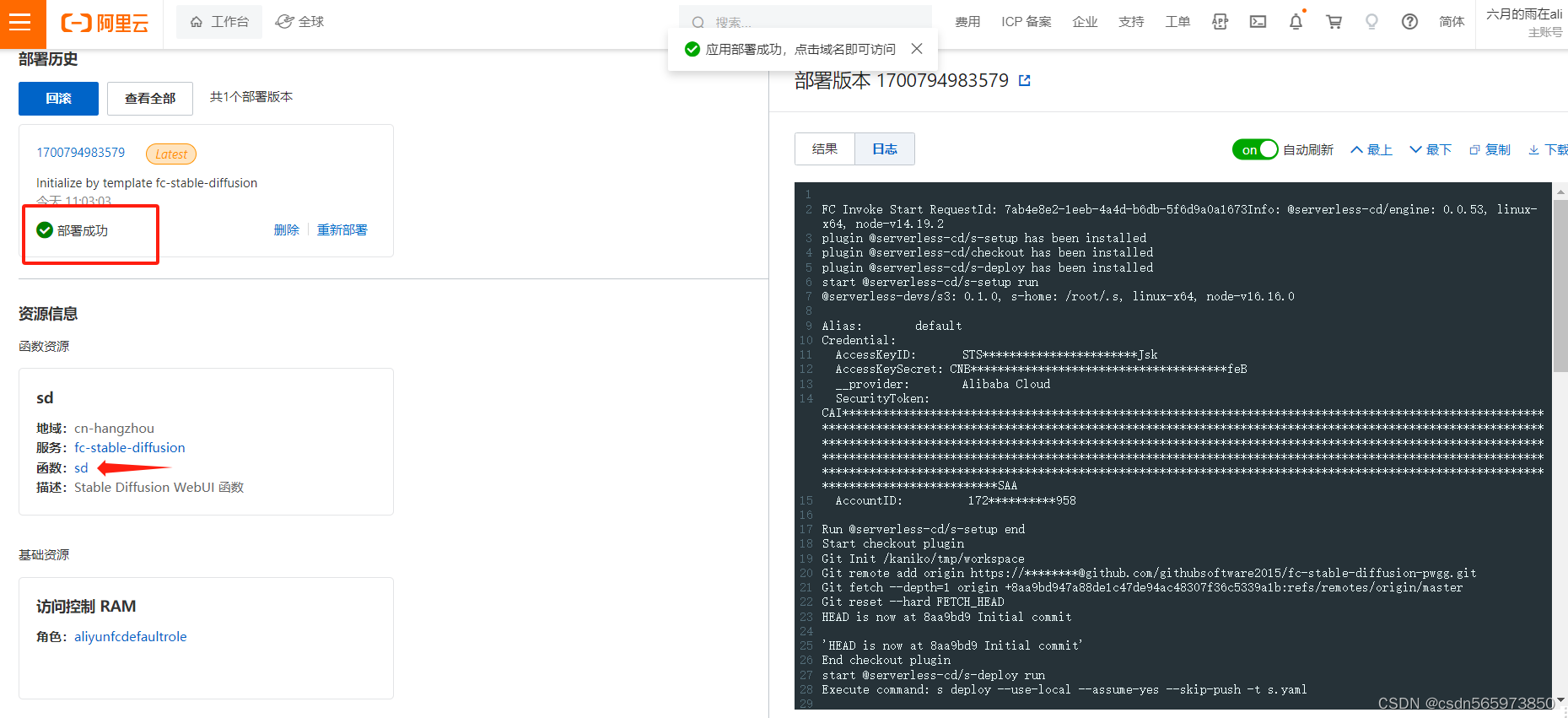Open the 费用 menu

pyautogui.click(x=967, y=22)
